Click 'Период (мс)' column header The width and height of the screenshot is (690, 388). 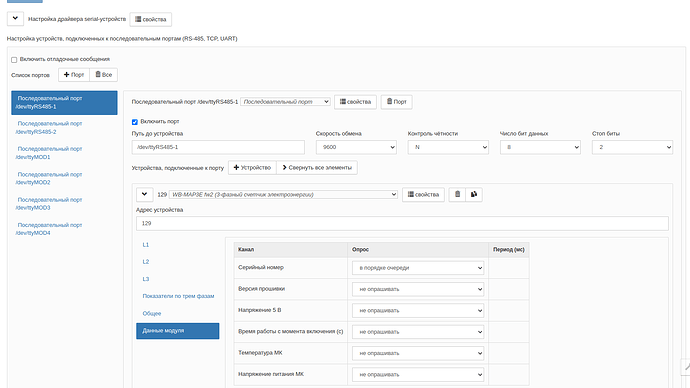point(509,249)
